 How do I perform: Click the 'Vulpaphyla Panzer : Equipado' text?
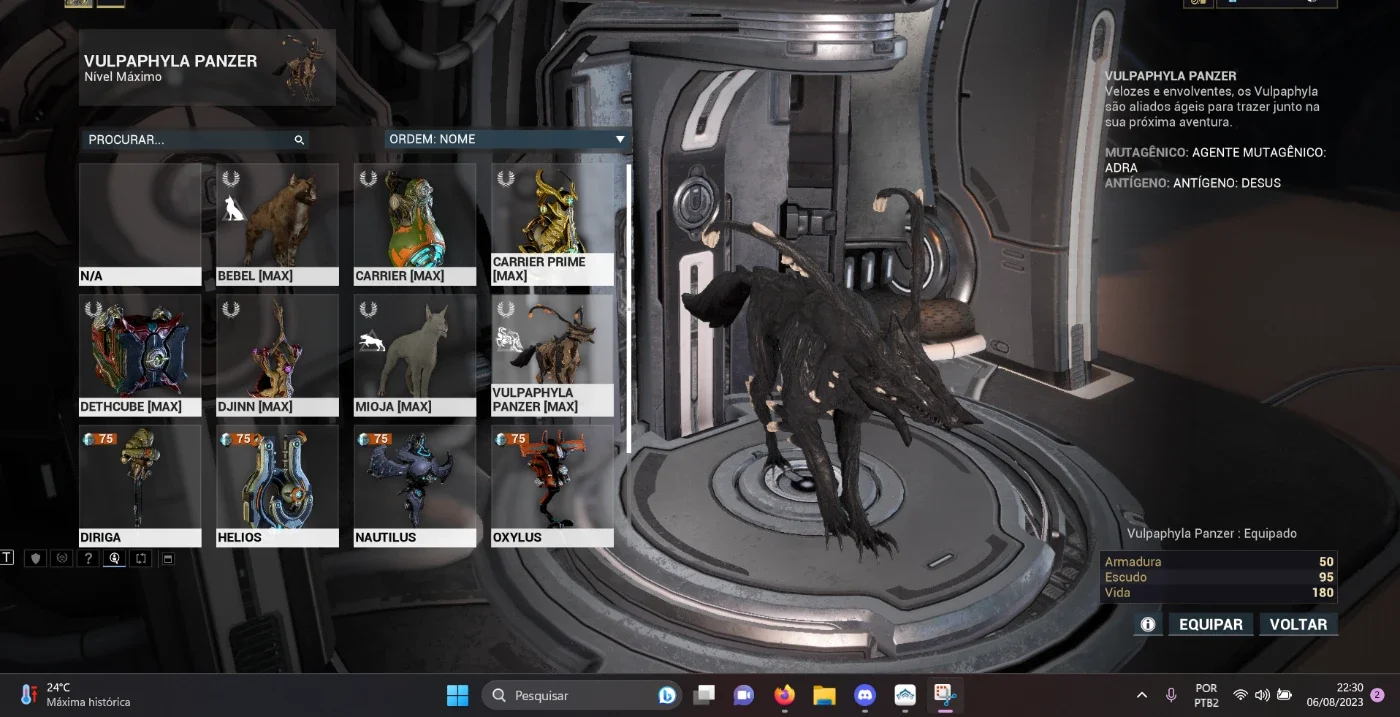tap(1211, 534)
